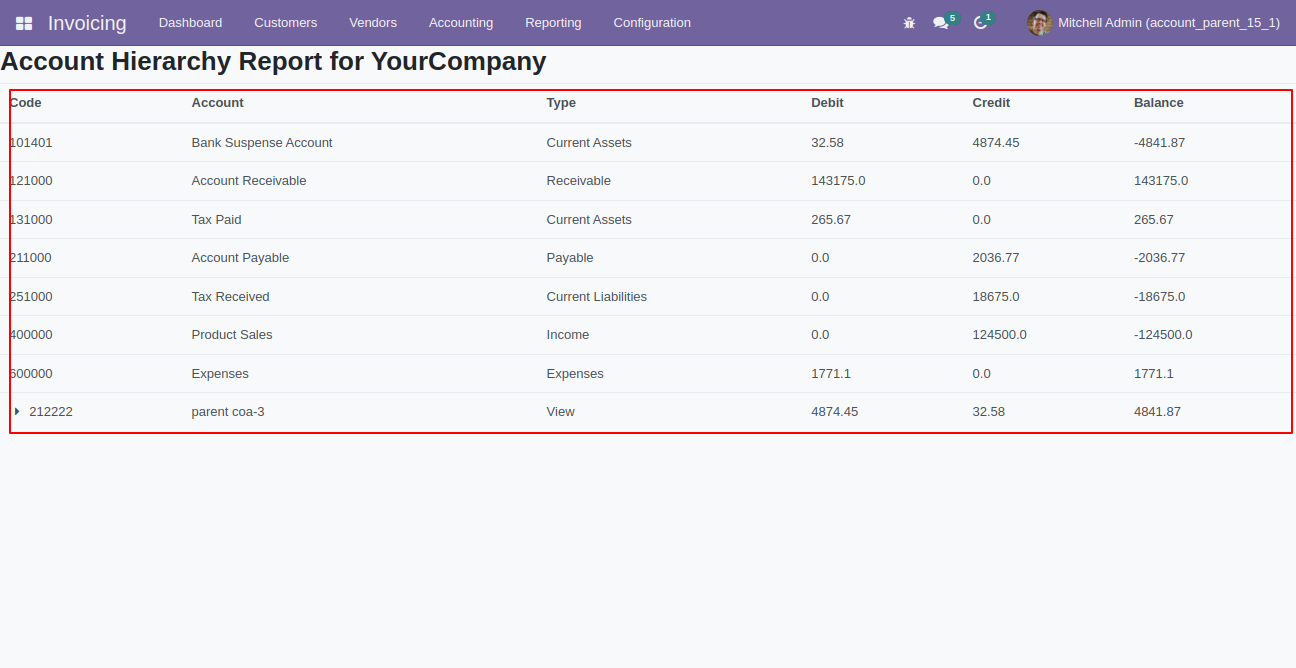Click the Tax Received balance -18675.0

[x=1159, y=297]
